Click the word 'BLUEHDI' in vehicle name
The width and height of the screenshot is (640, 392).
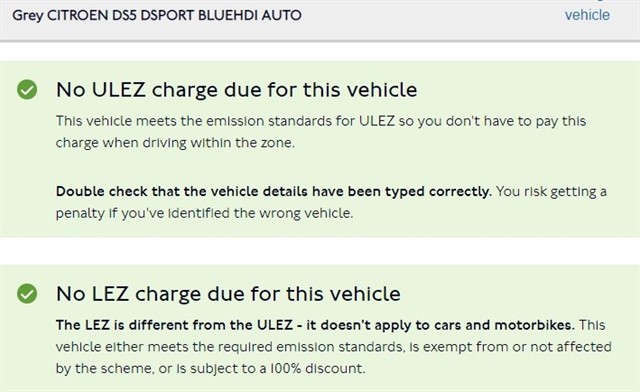tap(228, 16)
